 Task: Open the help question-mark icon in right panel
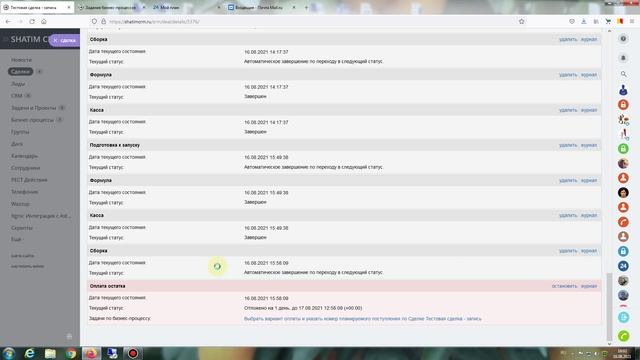click(623, 39)
